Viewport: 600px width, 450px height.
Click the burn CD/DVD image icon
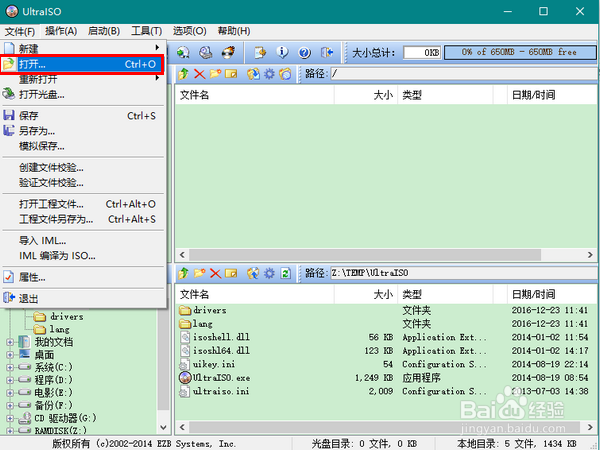228,52
